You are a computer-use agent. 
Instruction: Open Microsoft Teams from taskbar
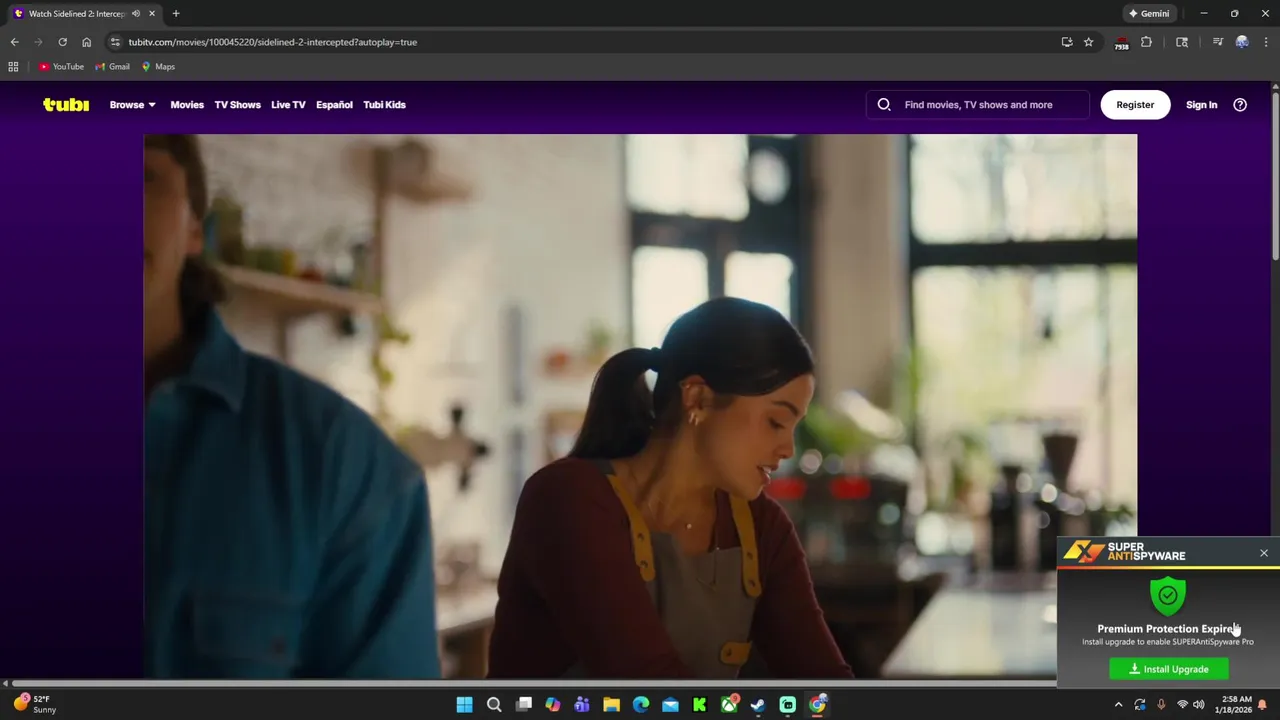[582, 705]
